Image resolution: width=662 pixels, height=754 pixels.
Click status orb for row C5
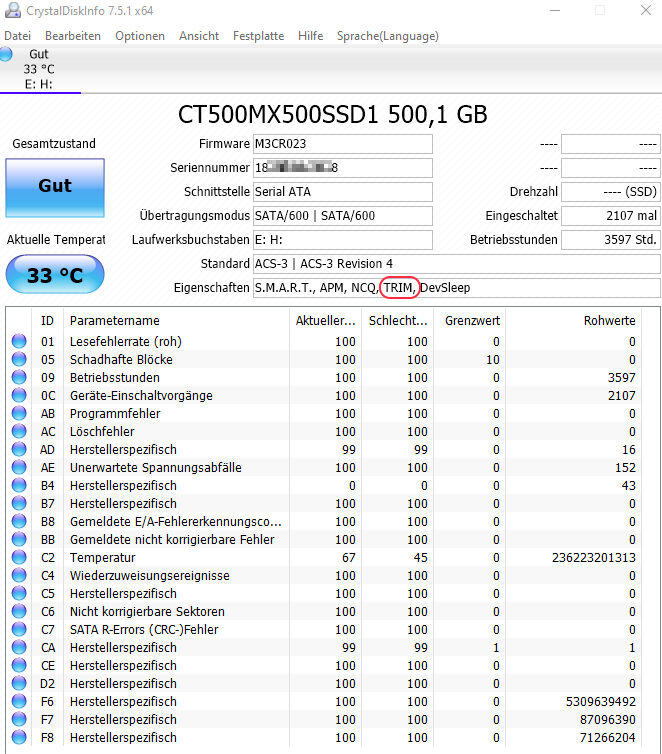tap(19, 593)
